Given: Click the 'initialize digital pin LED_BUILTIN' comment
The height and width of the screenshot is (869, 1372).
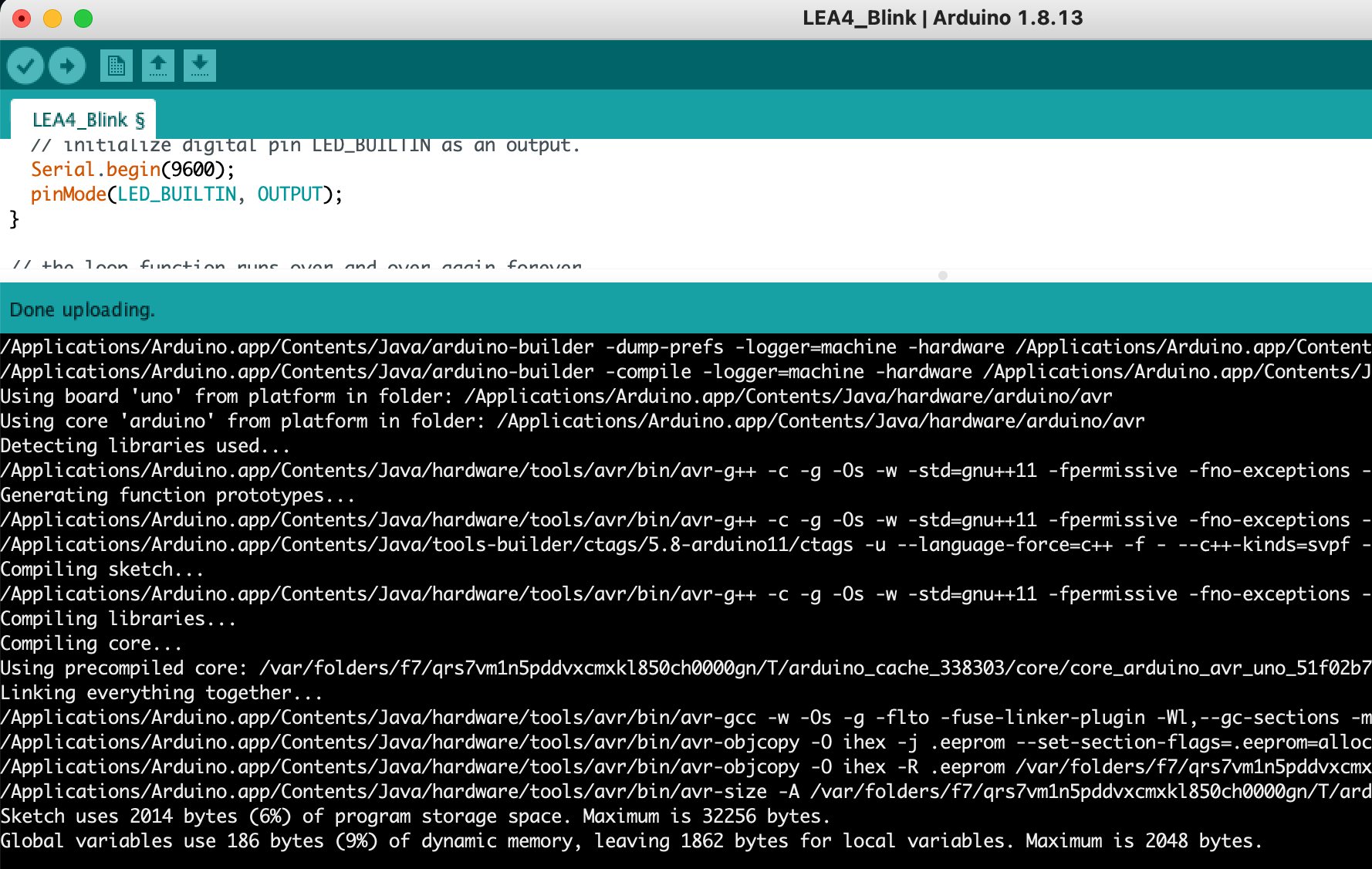Looking at the screenshot, I should click(306, 145).
